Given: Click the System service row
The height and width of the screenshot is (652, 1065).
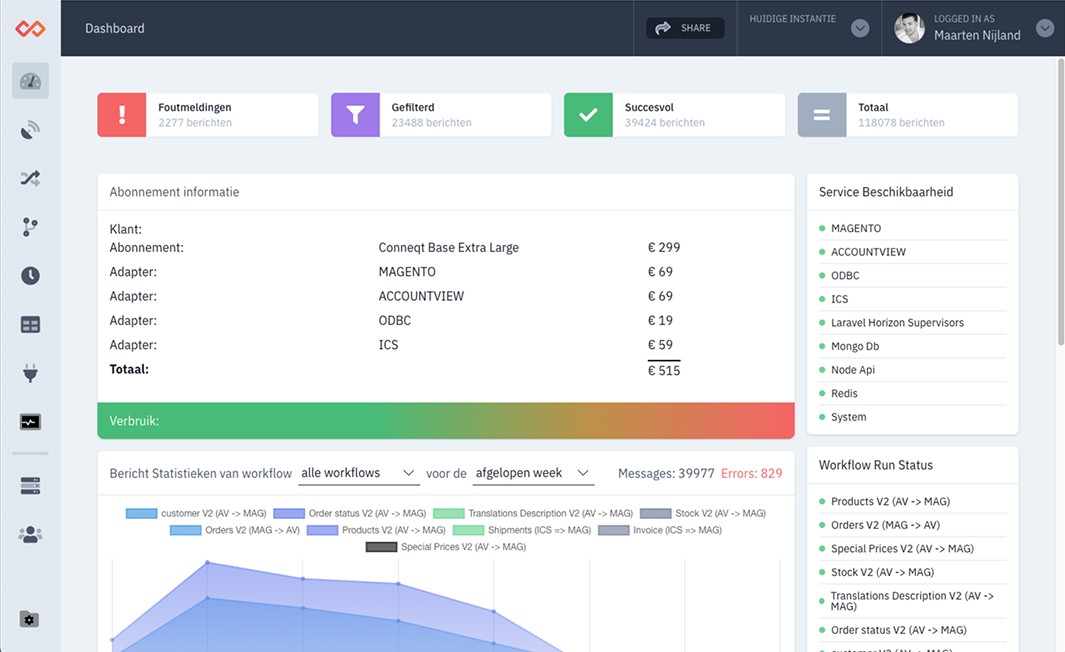Looking at the screenshot, I should pos(912,417).
